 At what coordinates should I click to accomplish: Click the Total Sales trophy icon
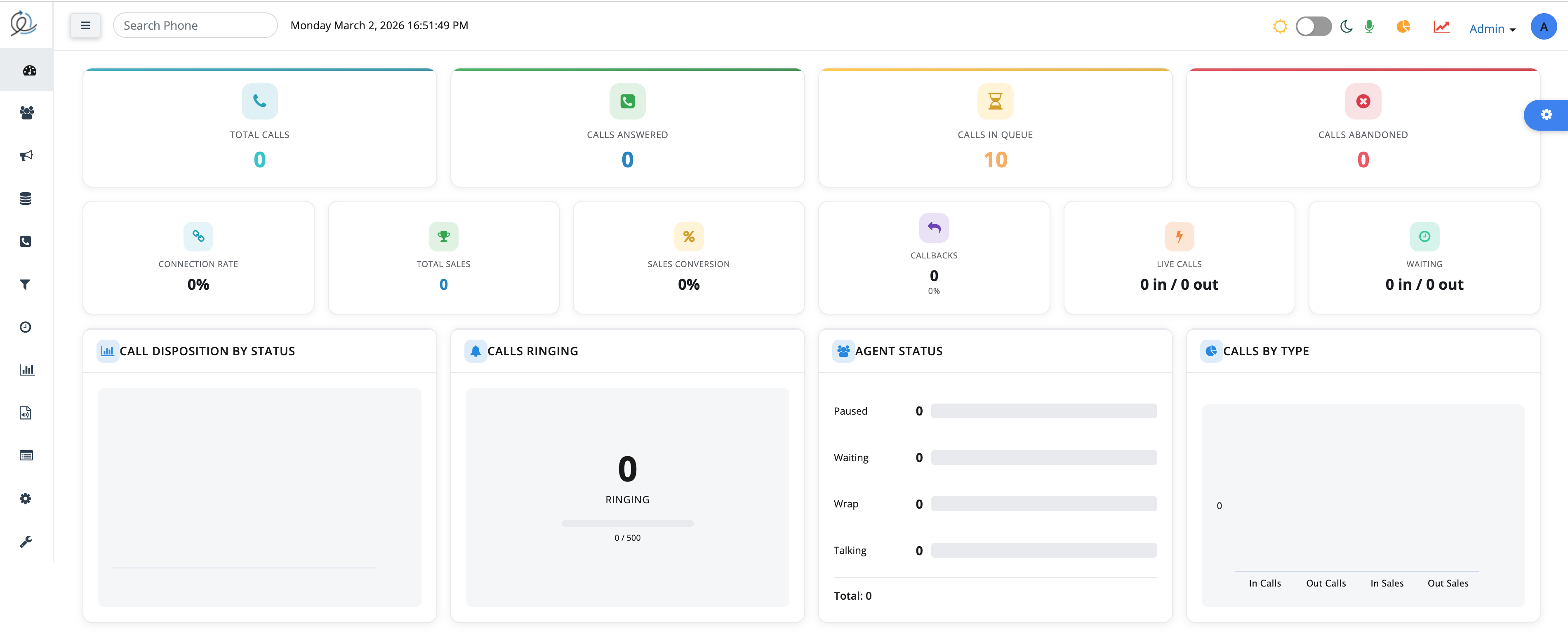point(444,236)
